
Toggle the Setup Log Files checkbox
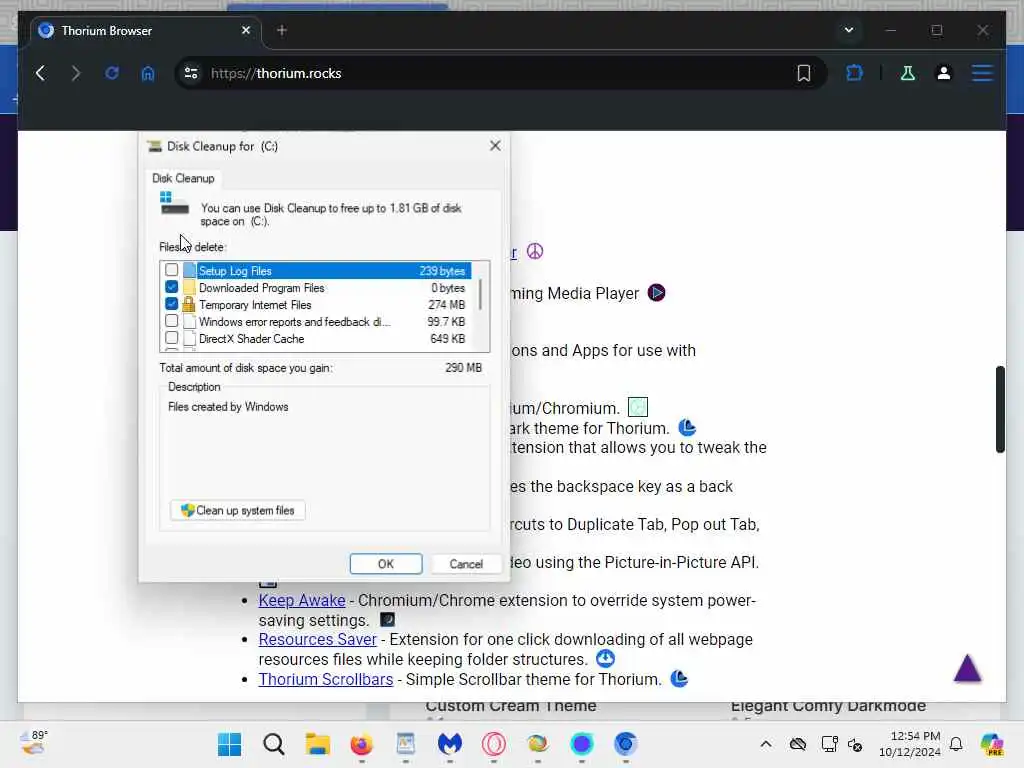pos(171,270)
